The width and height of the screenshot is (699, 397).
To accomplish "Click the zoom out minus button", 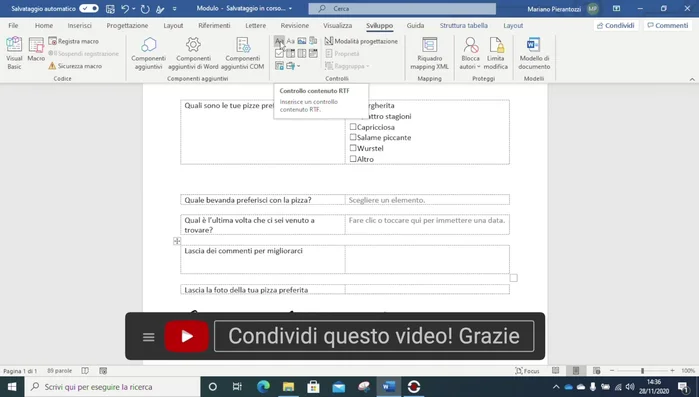I will click(612, 371).
